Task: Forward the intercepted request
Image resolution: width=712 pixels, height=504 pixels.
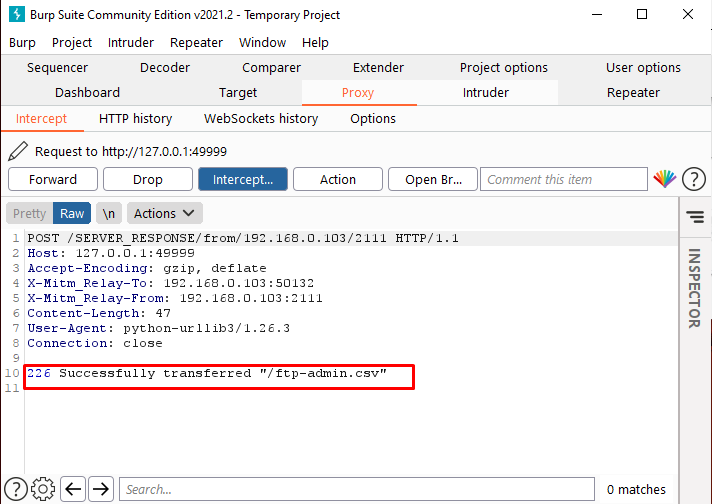Action: point(53,179)
